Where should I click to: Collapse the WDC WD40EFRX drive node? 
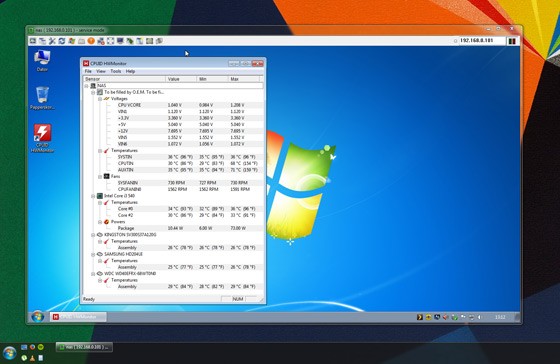93,274
